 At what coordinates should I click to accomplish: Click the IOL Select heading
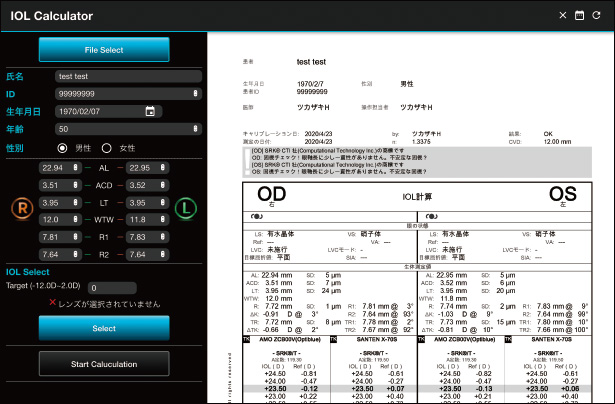click(x=27, y=272)
